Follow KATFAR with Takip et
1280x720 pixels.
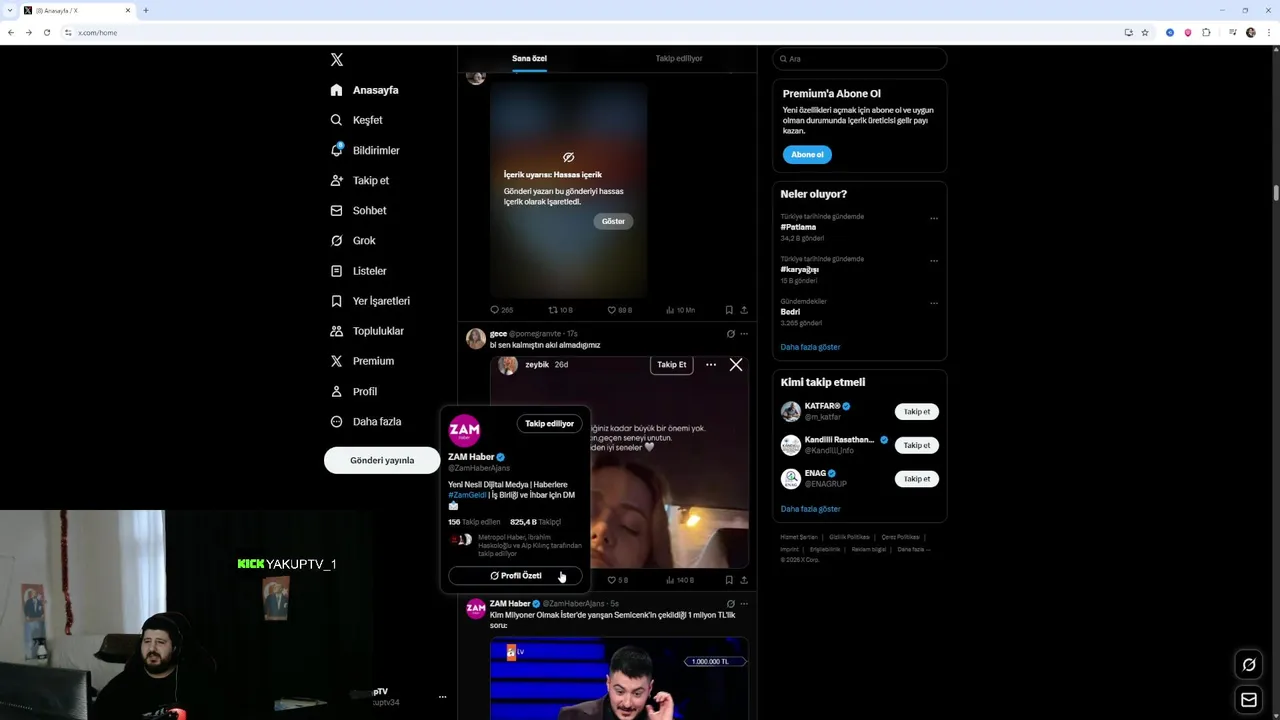[x=916, y=412]
